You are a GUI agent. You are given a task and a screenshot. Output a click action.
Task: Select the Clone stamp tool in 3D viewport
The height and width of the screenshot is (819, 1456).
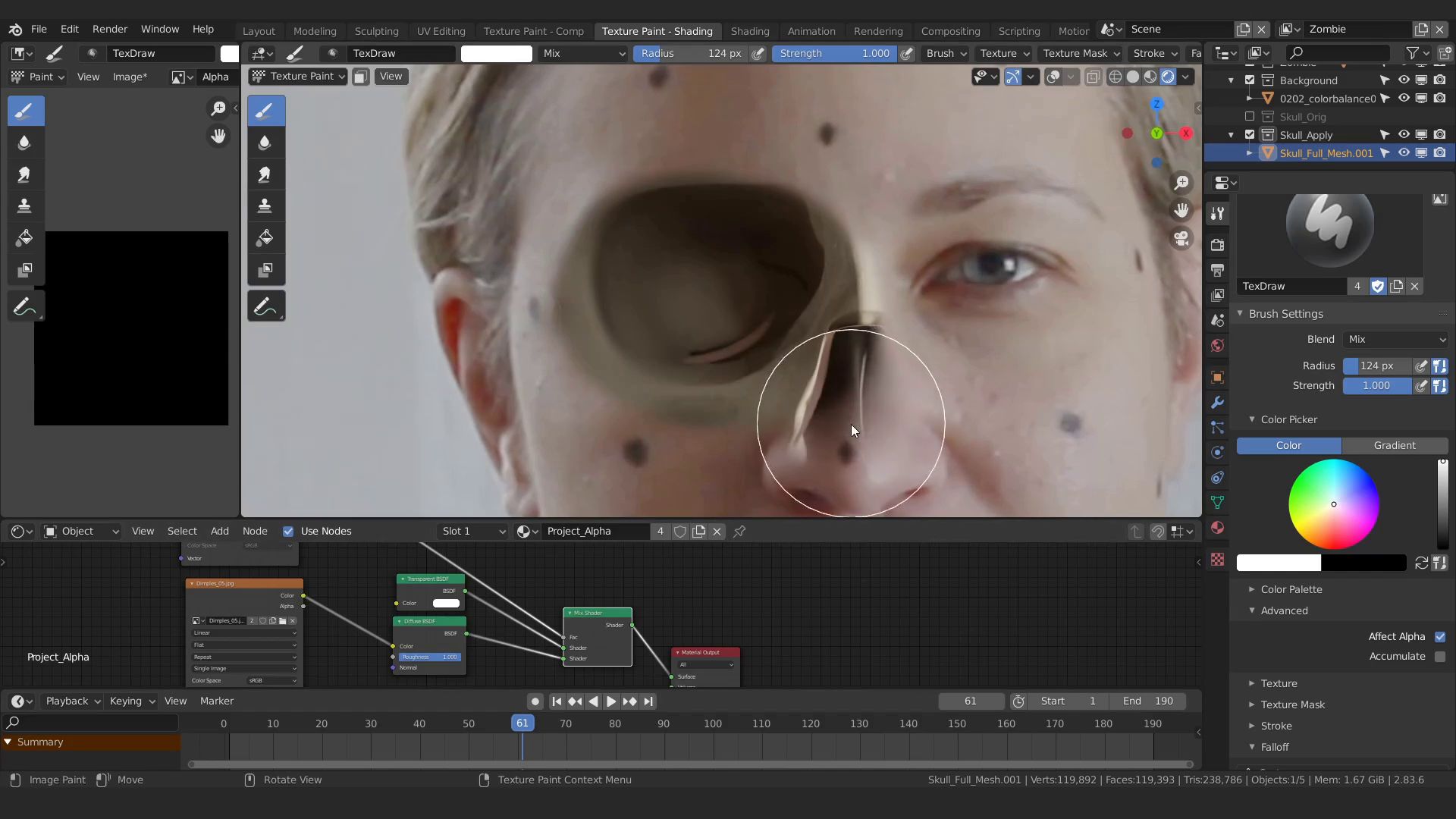265,206
